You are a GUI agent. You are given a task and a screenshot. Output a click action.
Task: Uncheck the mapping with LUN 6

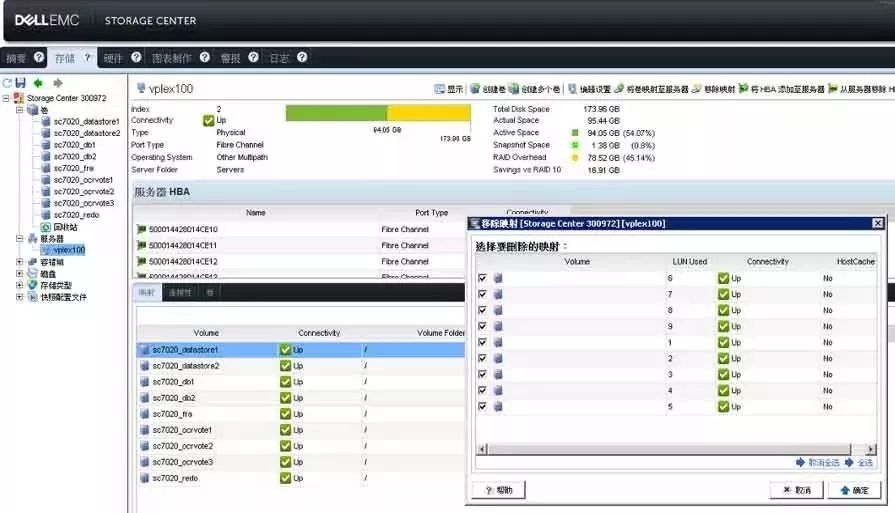tap(483, 278)
